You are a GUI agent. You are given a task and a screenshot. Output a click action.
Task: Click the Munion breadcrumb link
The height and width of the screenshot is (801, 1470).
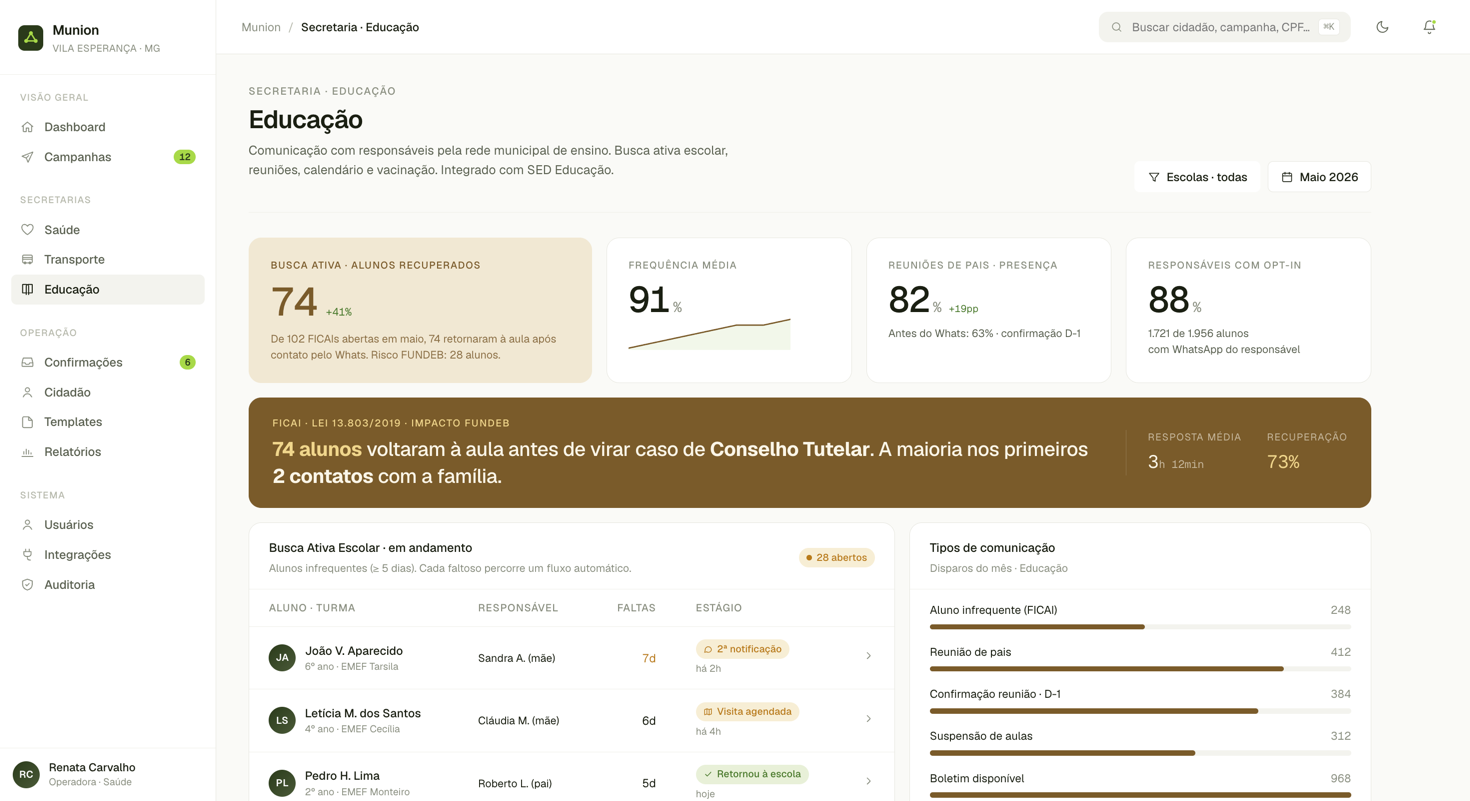click(x=261, y=27)
